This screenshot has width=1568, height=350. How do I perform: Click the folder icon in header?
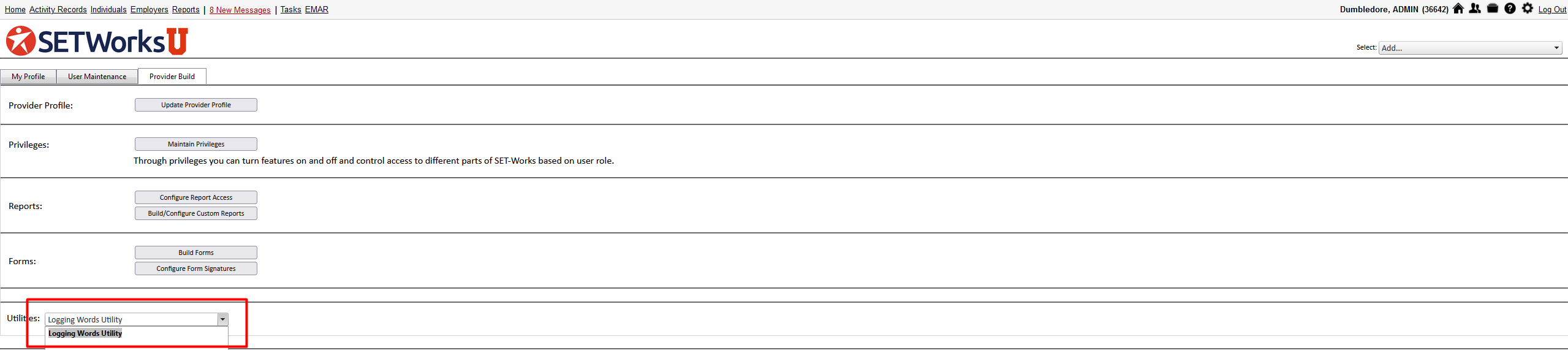click(x=1493, y=9)
